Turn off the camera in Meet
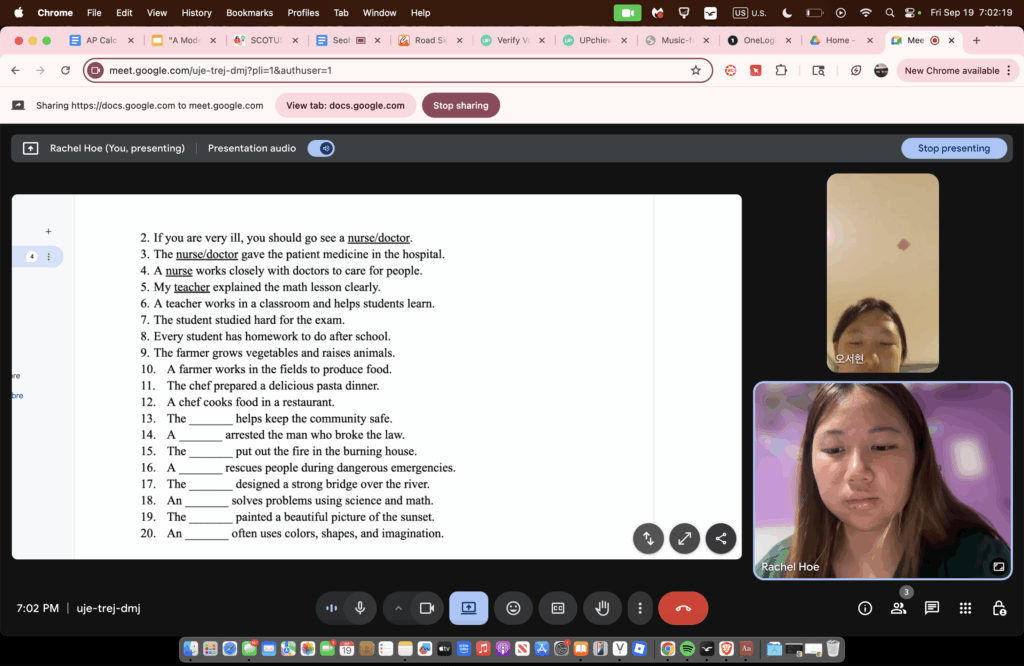This screenshot has width=1024, height=666. [427, 608]
